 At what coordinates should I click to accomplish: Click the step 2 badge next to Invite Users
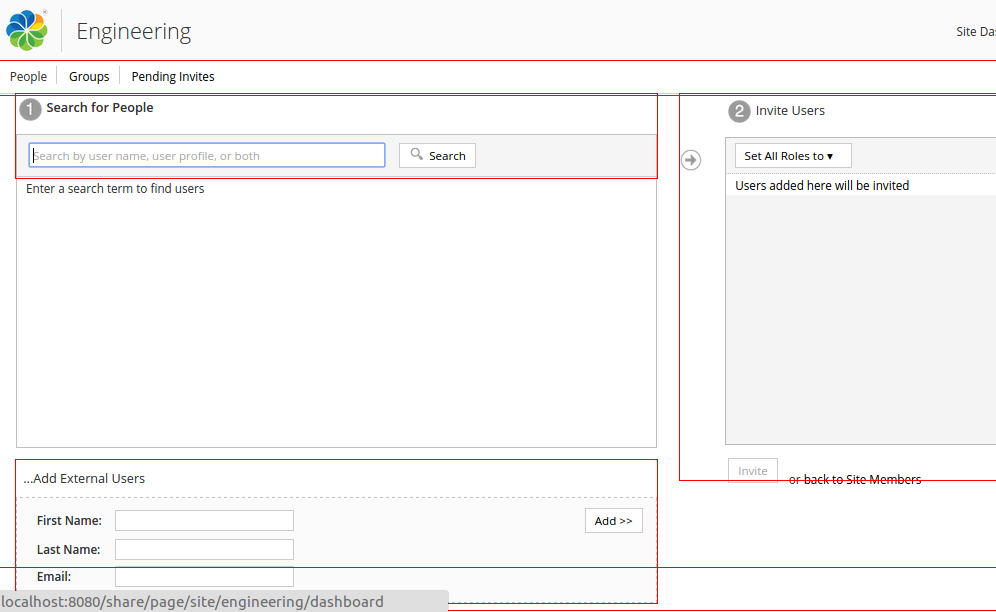740,111
